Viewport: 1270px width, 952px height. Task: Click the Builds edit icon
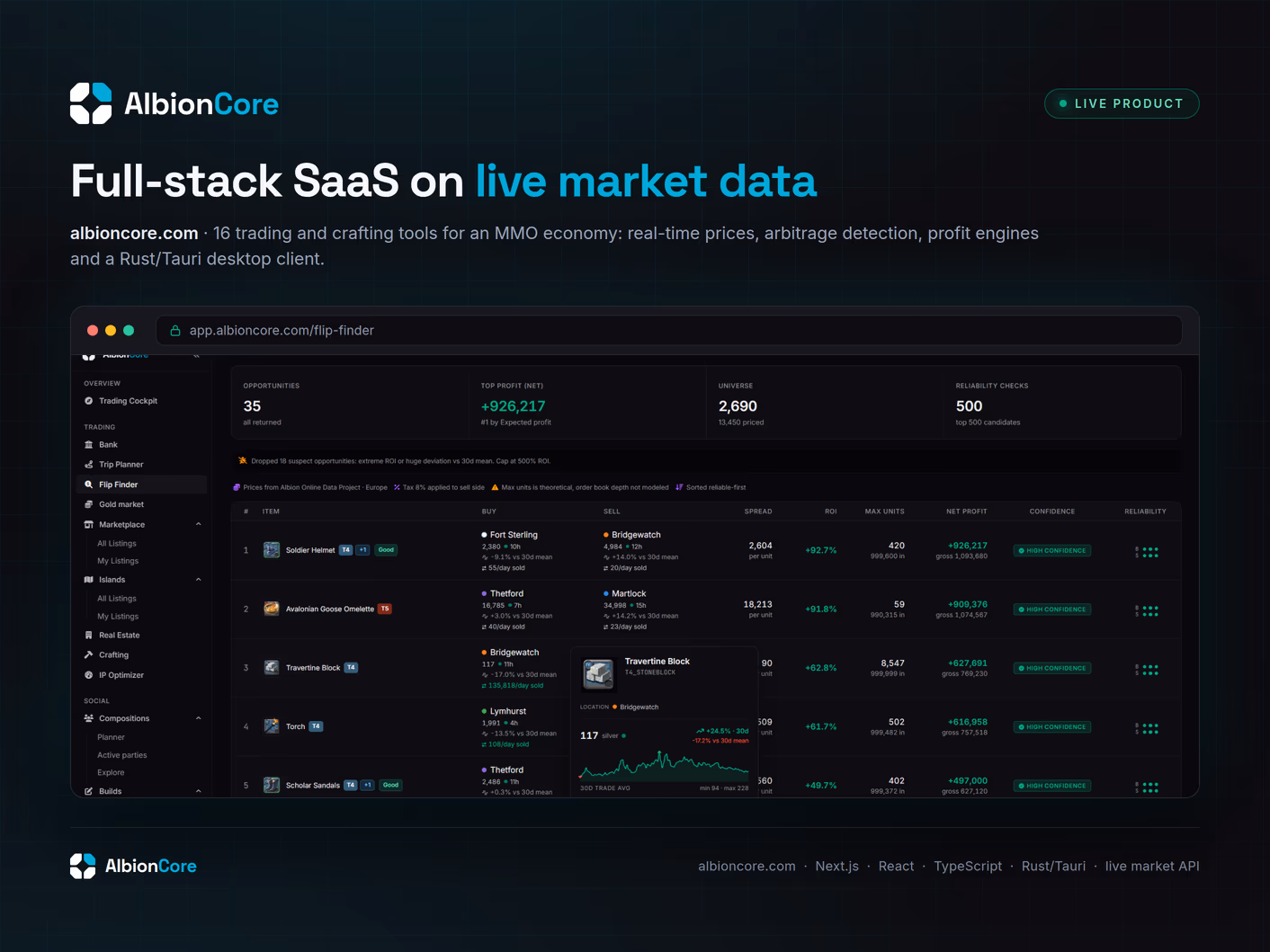[88, 791]
